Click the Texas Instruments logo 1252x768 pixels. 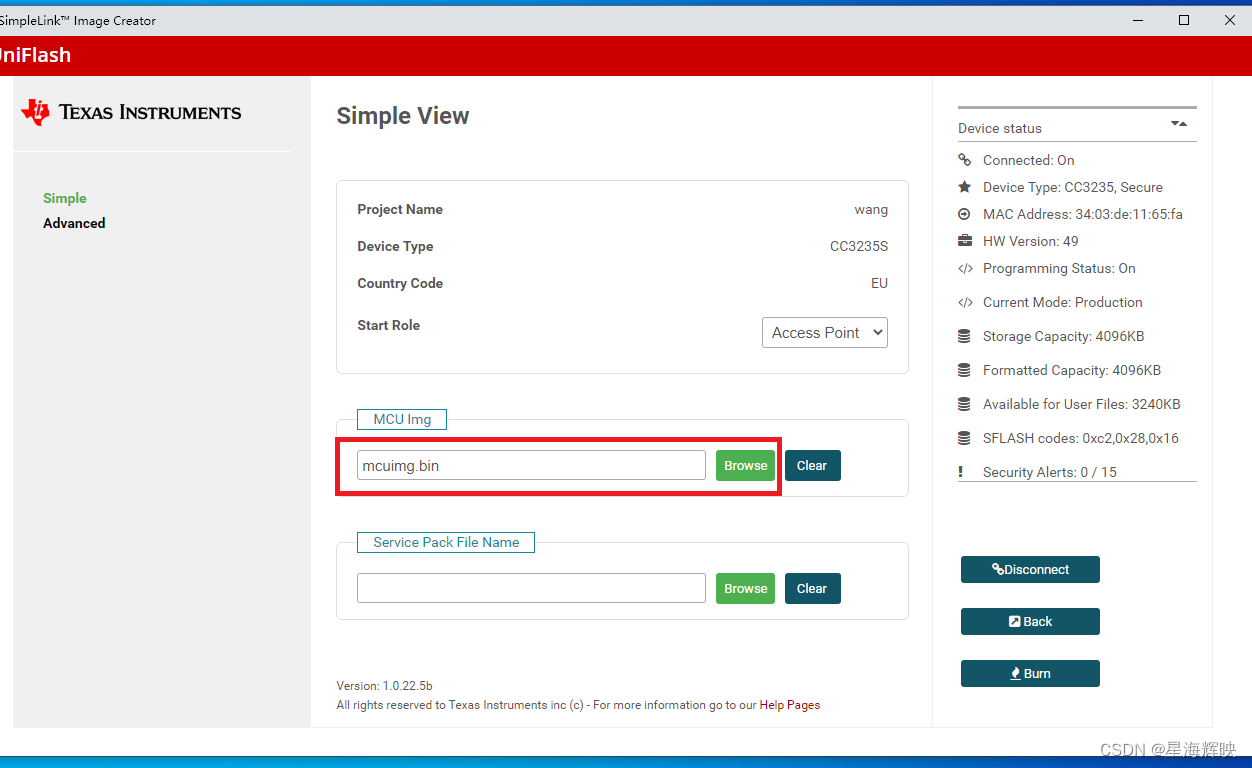131,112
